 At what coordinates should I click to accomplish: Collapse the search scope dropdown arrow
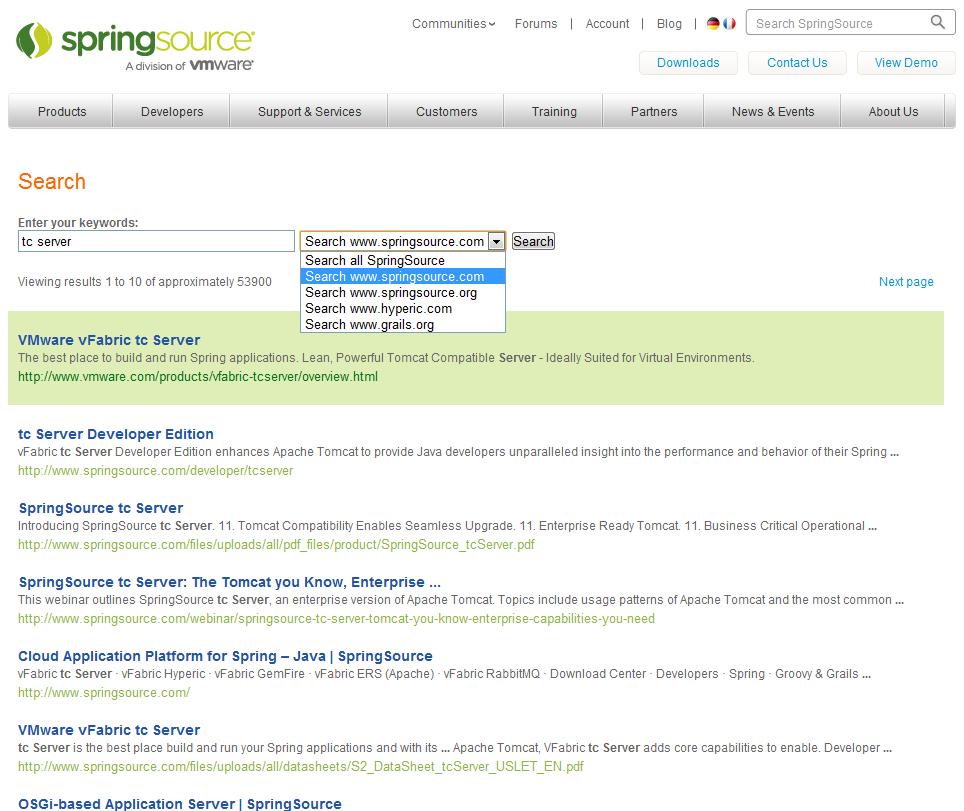[x=496, y=242]
